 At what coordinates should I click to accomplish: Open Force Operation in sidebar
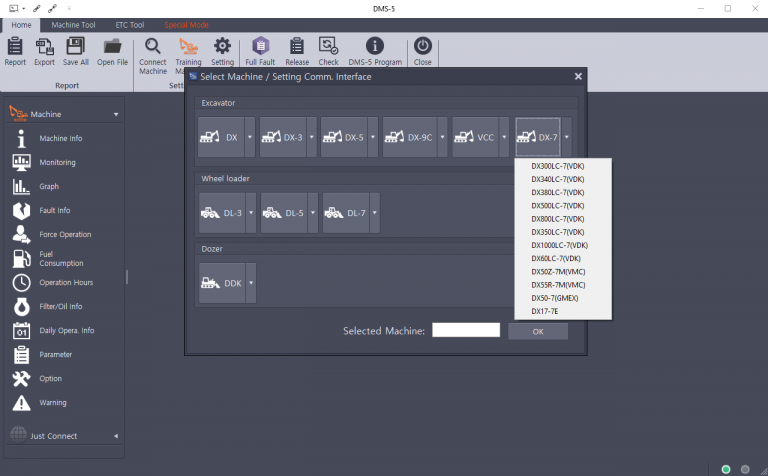click(65, 235)
